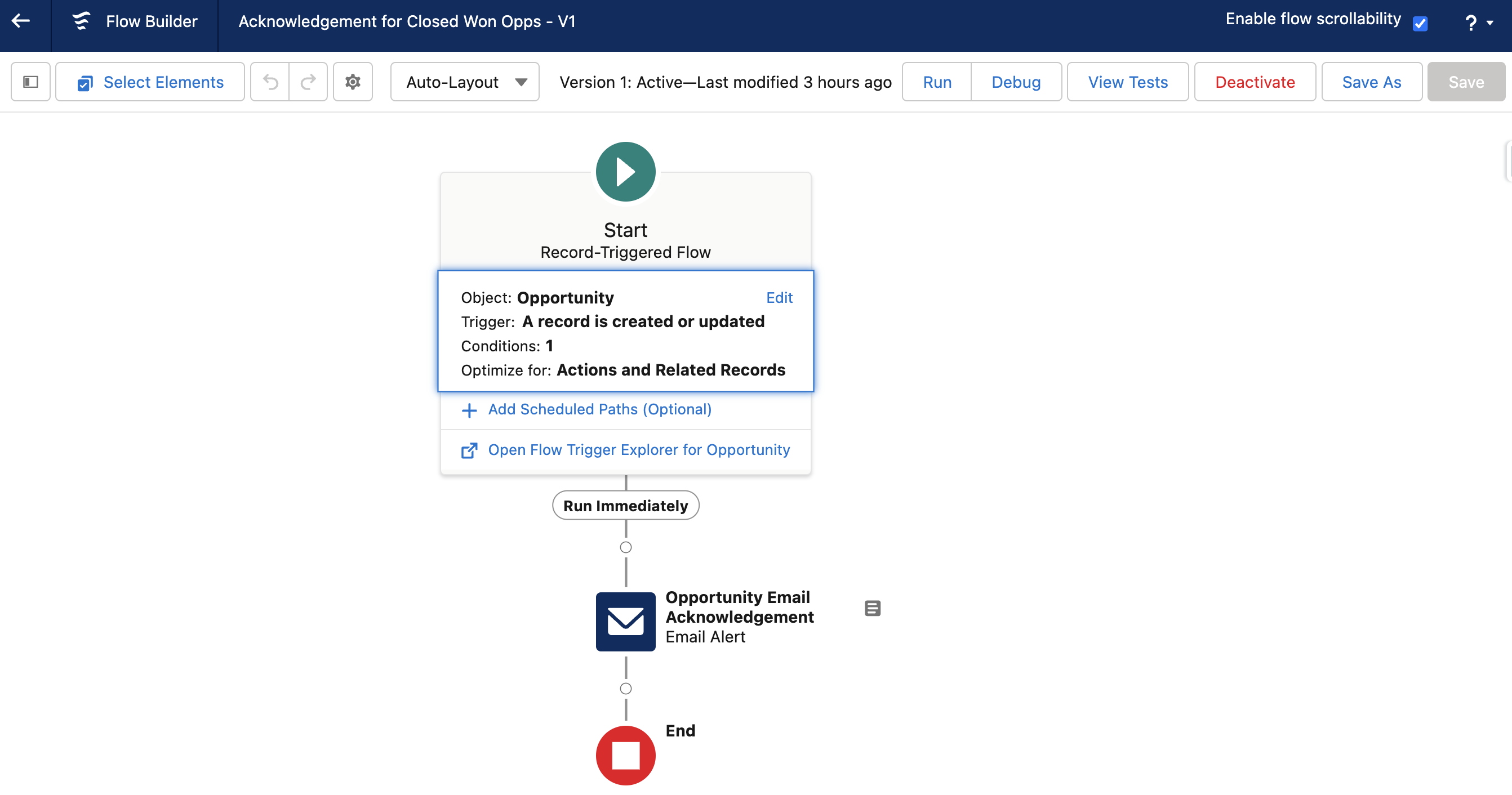Select the Email Alert envelope element
This screenshot has width=1512, height=795.
coord(625,622)
